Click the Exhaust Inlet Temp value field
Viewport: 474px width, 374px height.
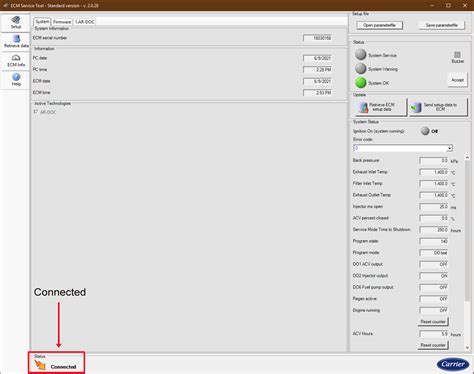[434, 172]
